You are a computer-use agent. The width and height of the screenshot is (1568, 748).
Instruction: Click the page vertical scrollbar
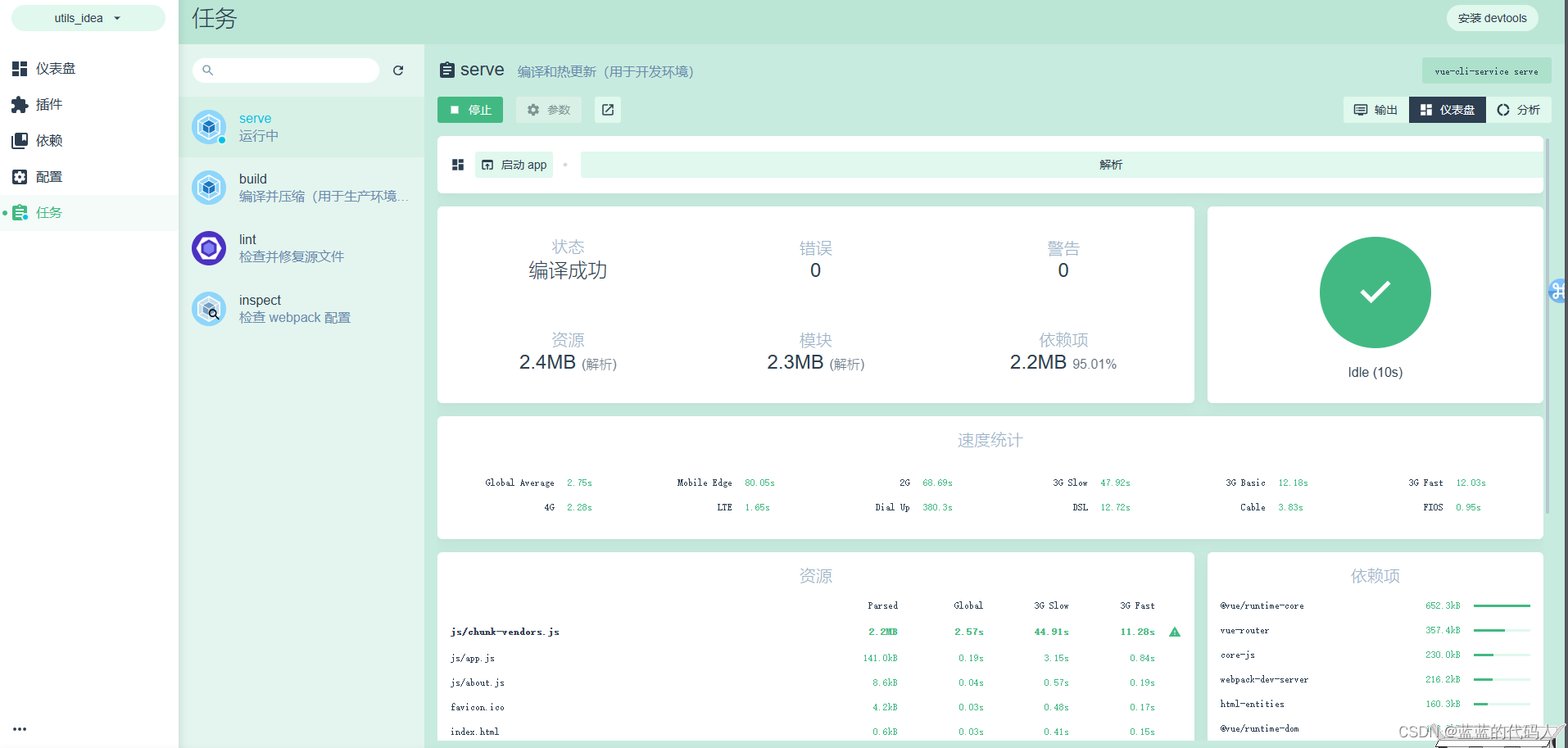point(1548,326)
